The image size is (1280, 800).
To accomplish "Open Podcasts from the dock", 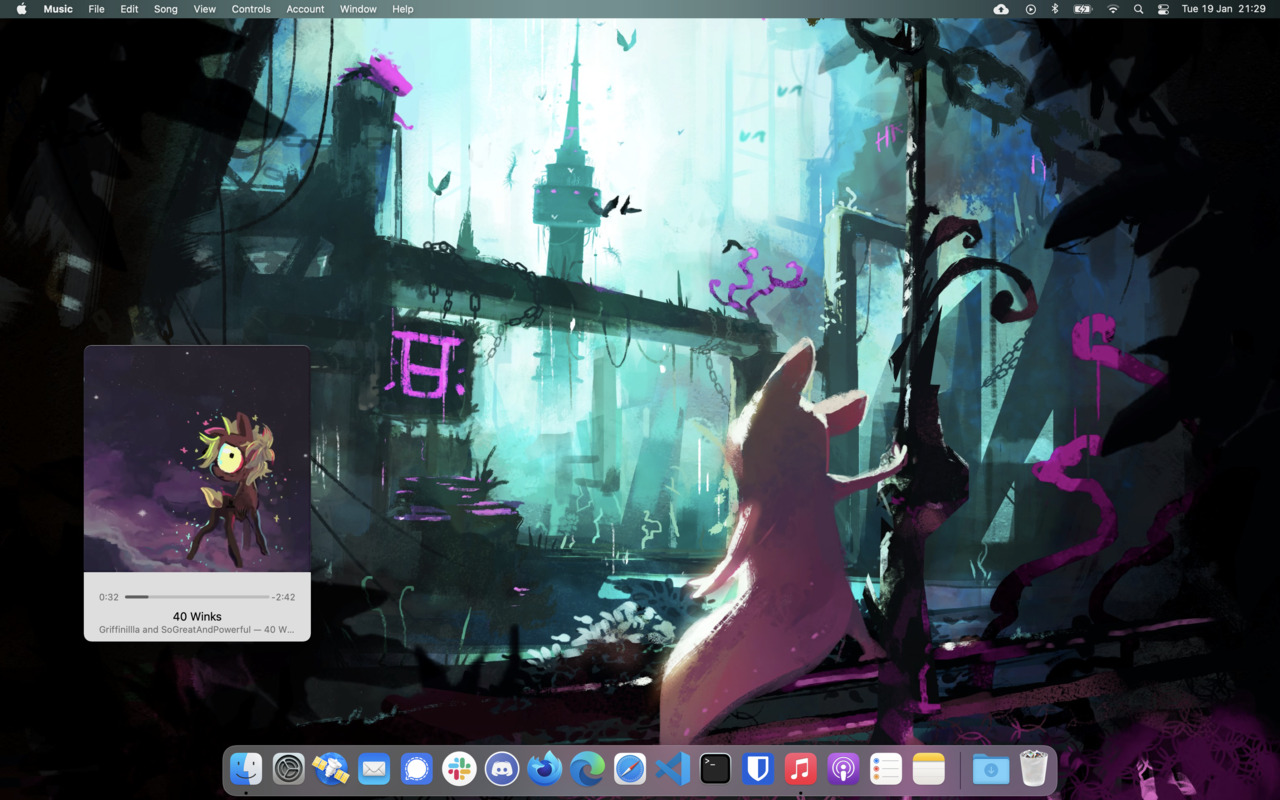I will tap(843, 769).
